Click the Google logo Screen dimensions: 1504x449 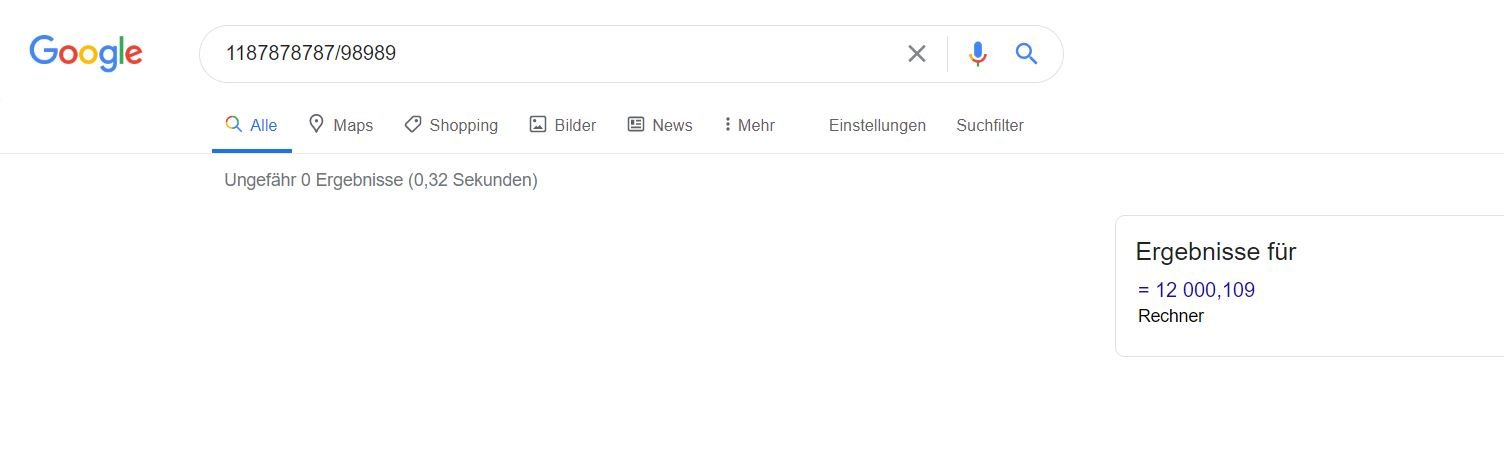pyautogui.click(x=86, y=53)
